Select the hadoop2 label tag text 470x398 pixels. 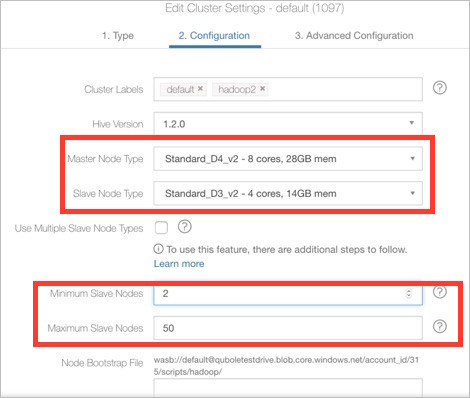237,89
